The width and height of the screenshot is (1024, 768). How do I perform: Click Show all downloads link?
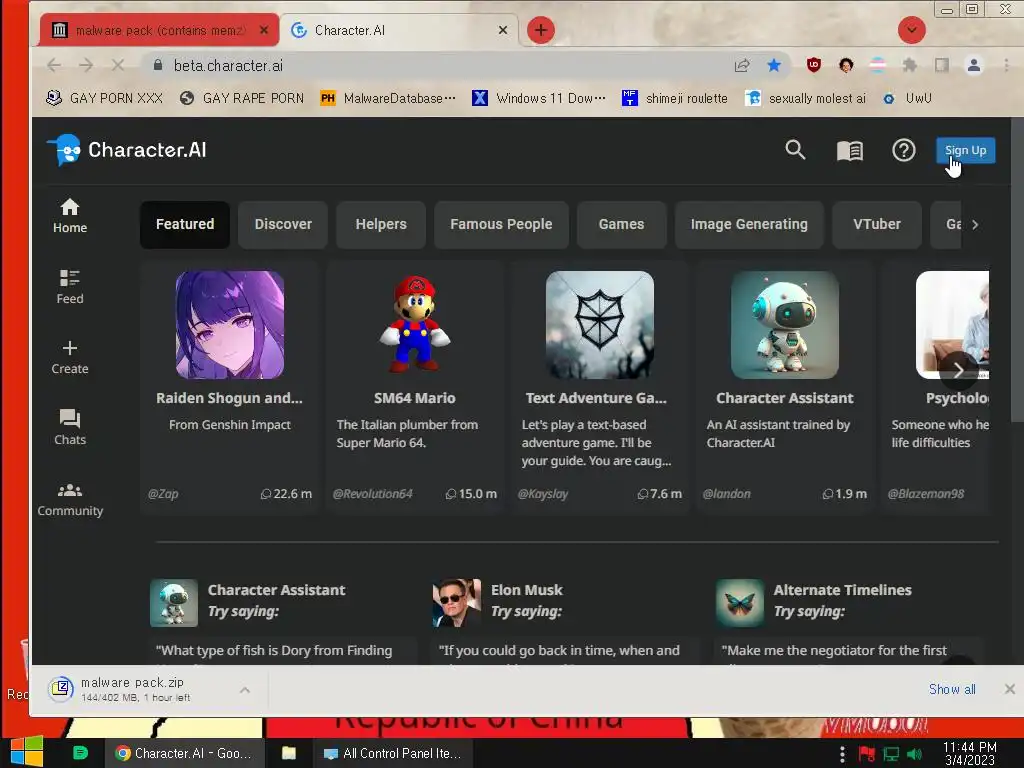coord(952,689)
